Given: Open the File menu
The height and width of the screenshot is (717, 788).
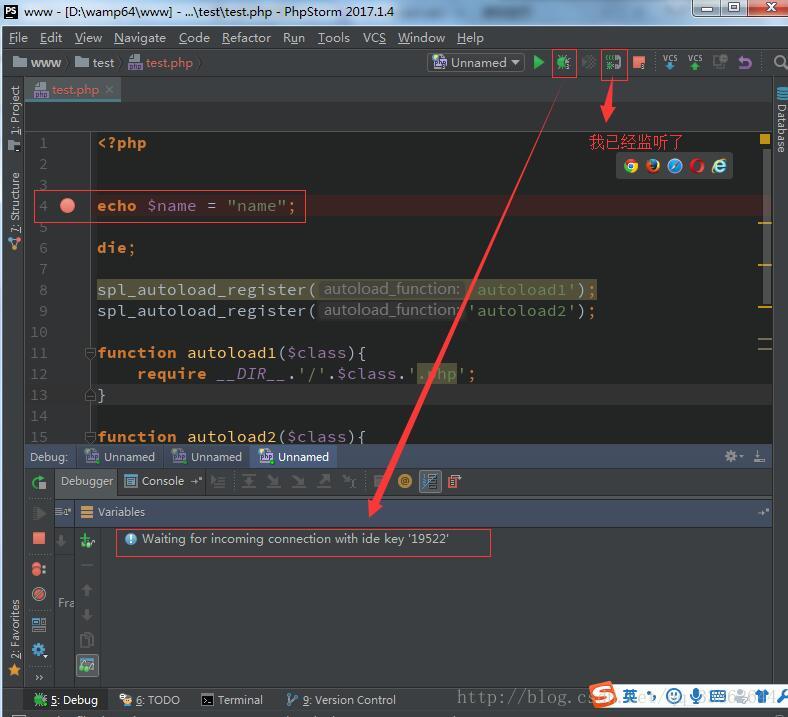Looking at the screenshot, I should point(18,38).
